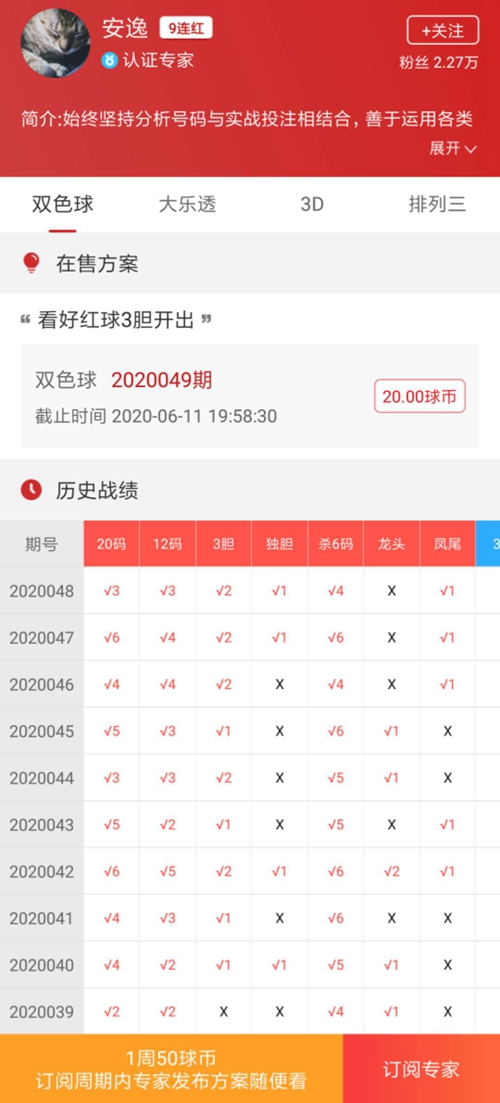Tap the 9连红 streak badge

coord(186,29)
